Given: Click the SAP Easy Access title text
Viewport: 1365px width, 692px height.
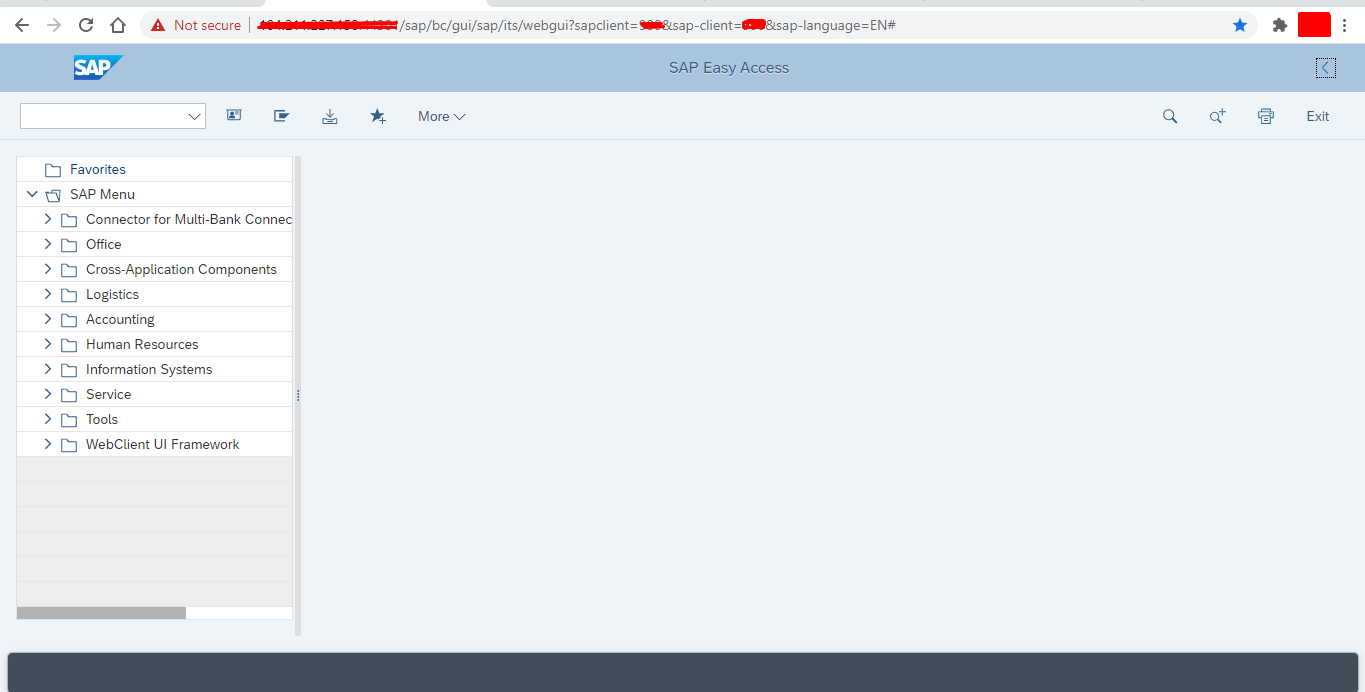Looking at the screenshot, I should (729, 68).
